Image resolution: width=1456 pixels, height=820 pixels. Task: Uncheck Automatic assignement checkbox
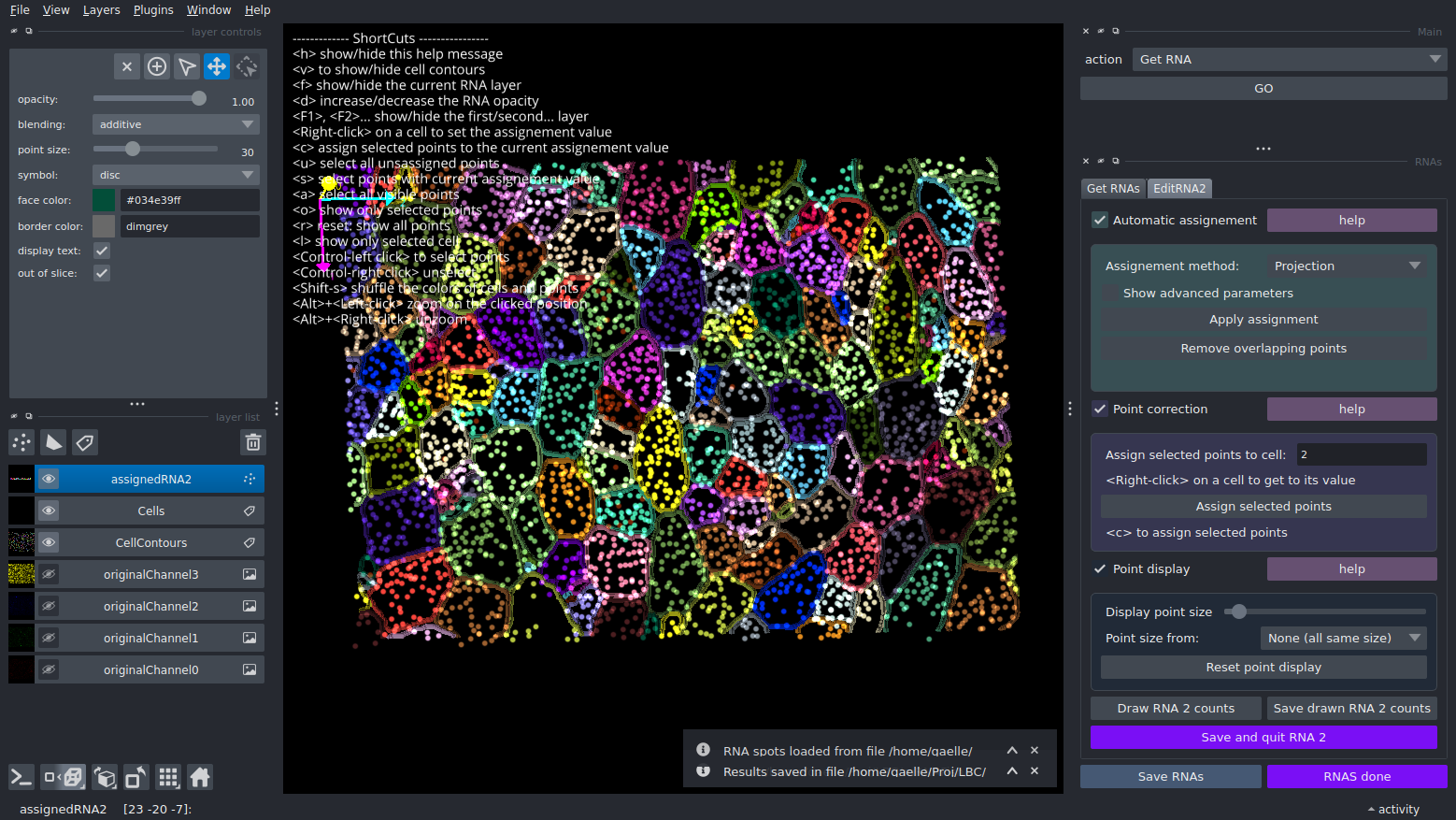(x=1100, y=220)
